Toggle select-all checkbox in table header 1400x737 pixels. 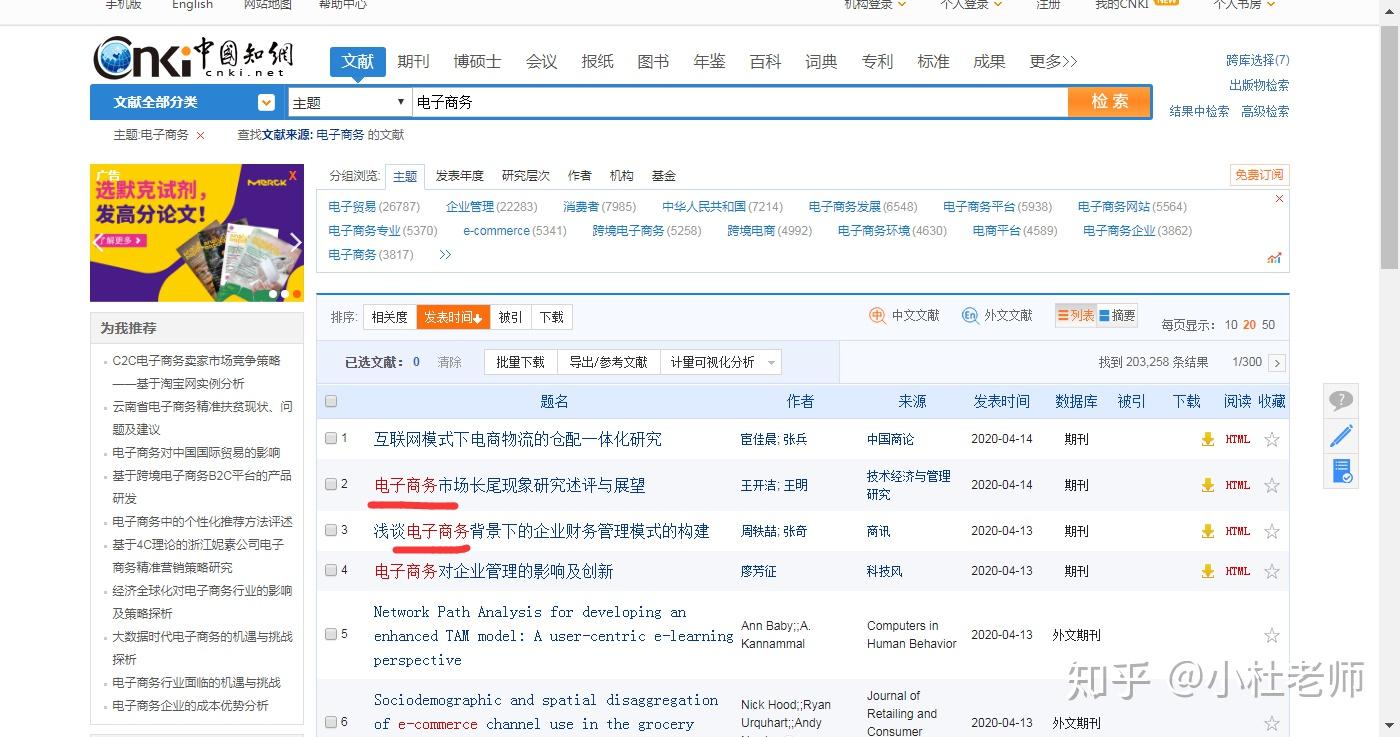[331, 401]
